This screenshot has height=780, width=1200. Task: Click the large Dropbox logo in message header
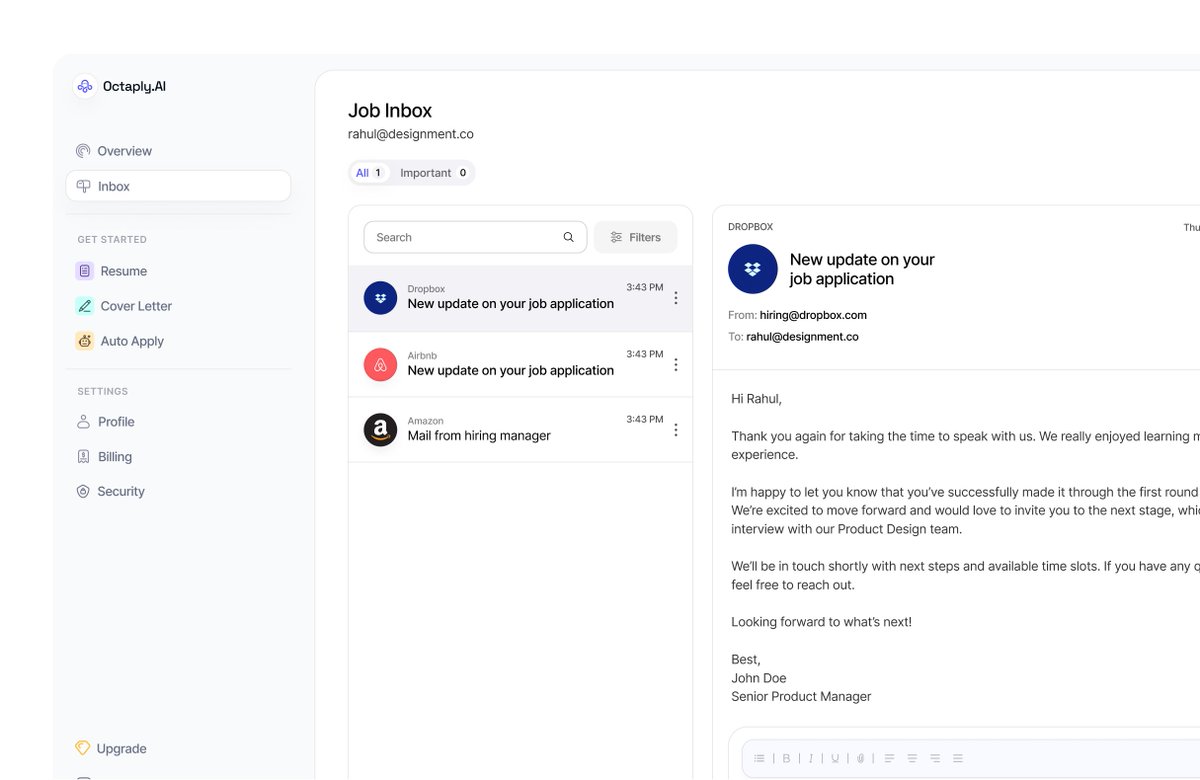point(753,269)
